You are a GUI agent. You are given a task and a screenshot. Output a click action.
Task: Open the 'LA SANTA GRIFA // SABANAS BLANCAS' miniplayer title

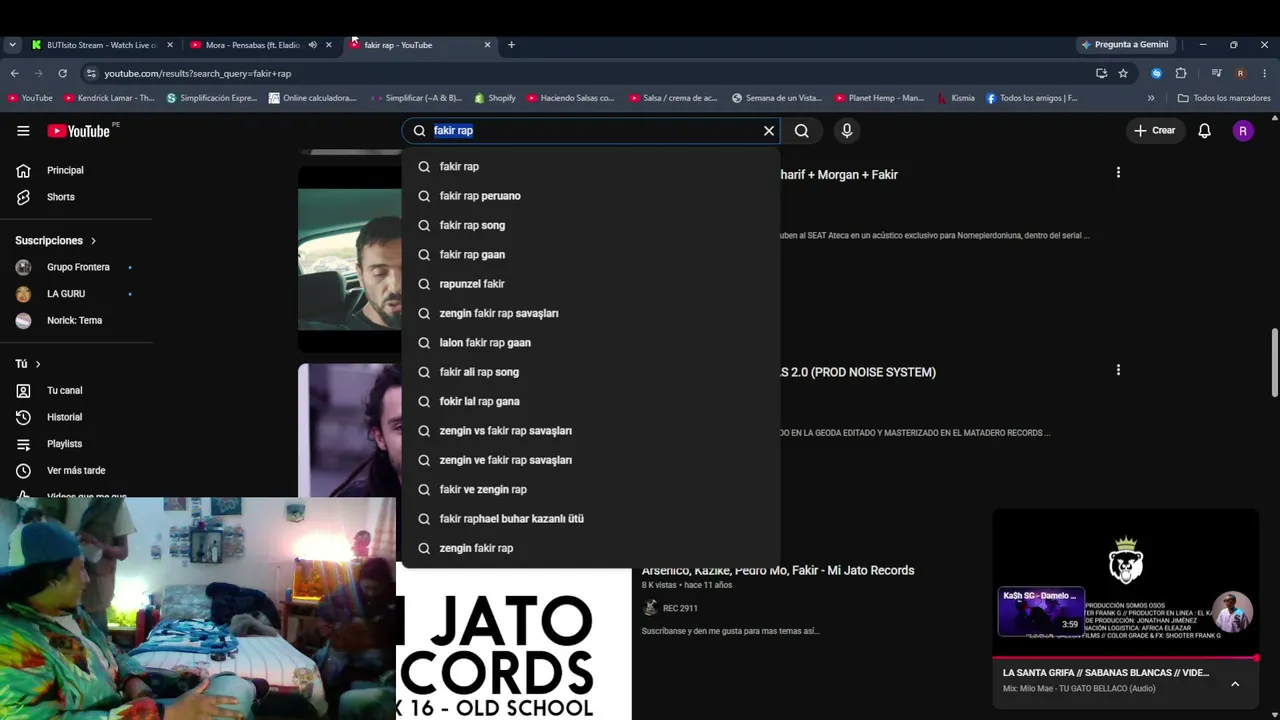[x=1106, y=673]
